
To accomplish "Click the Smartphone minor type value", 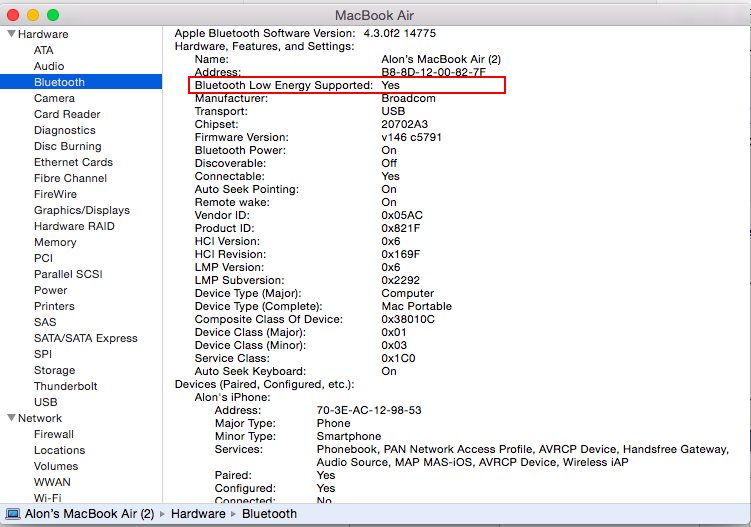I will click(x=349, y=436).
